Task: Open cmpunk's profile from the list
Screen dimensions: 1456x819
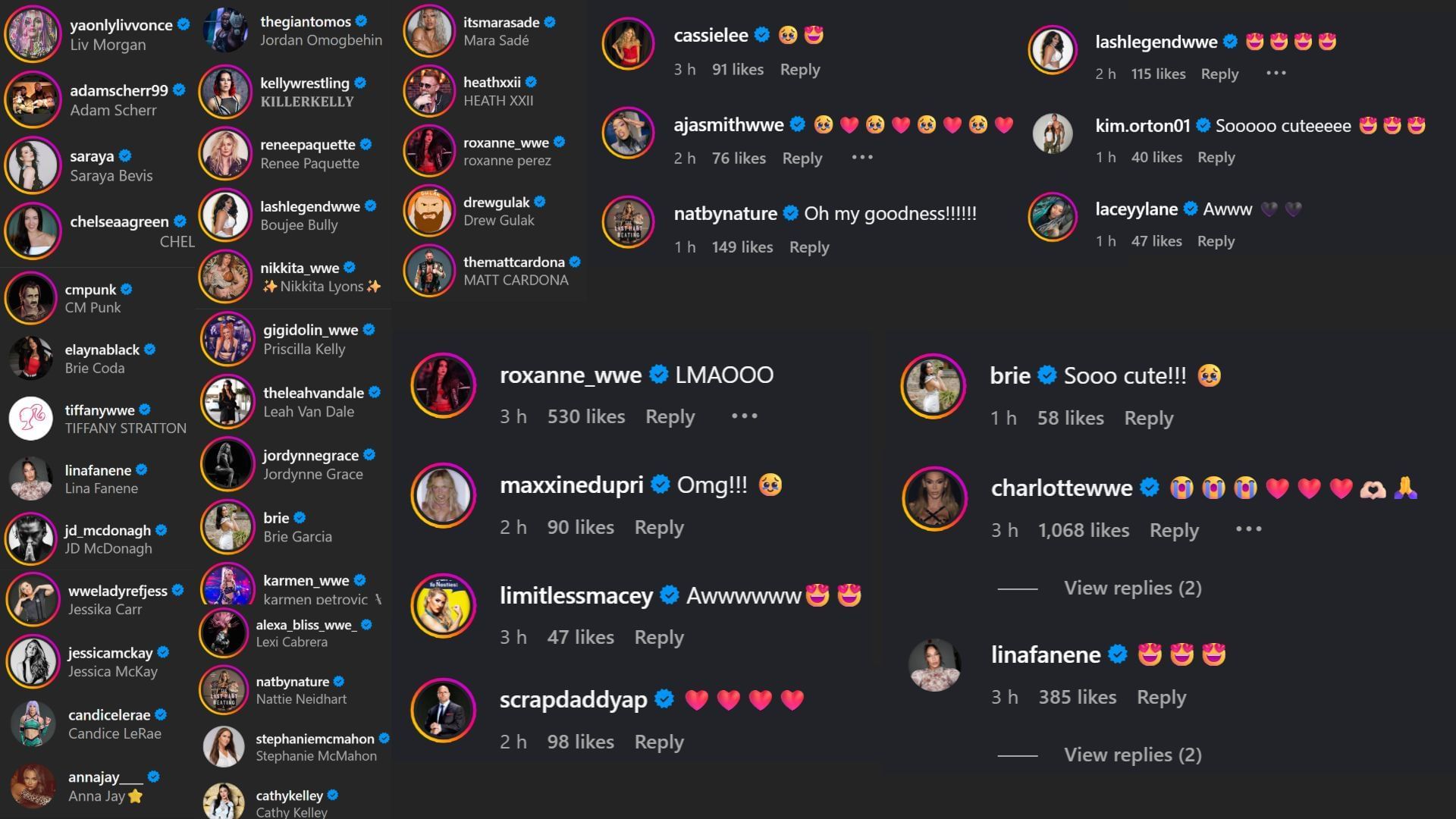Action: pyautogui.click(x=90, y=290)
